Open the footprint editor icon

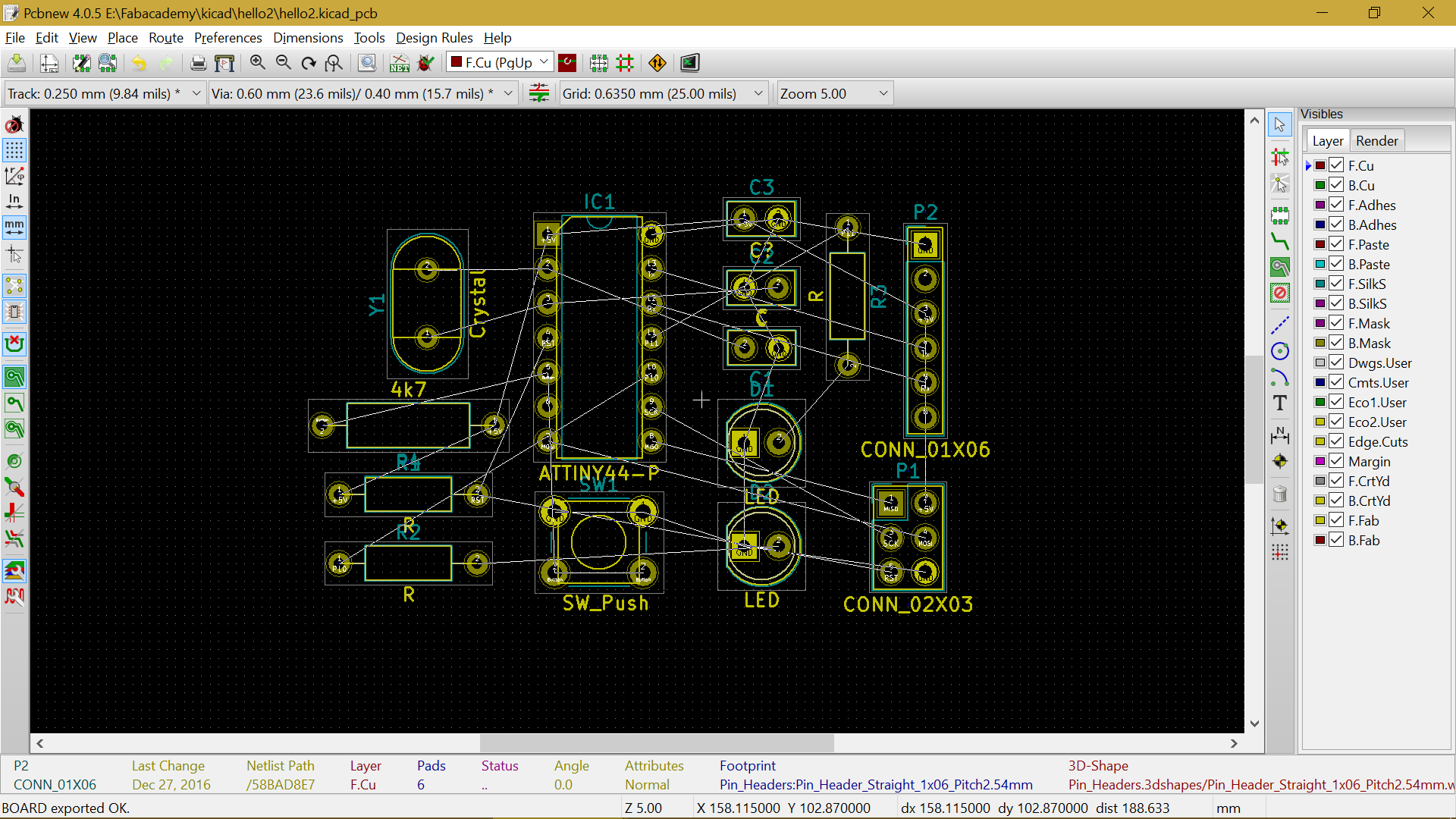click(x=81, y=63)
